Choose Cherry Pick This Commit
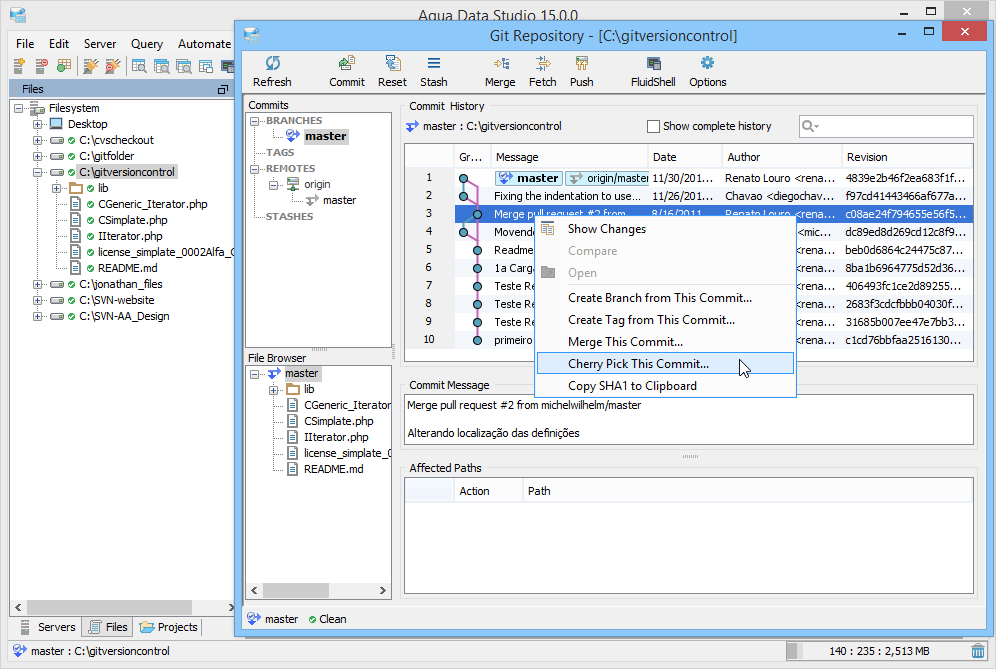This screenshot has width=996, height=669. [666, 364]
